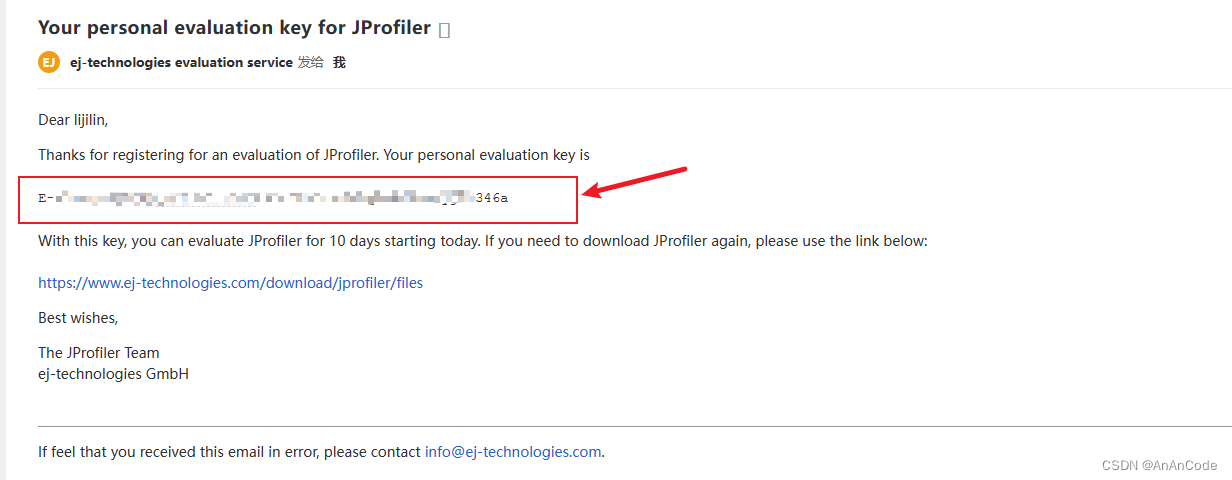
Task: Click the red arrow pointing at the key
Action: [636, 183]
